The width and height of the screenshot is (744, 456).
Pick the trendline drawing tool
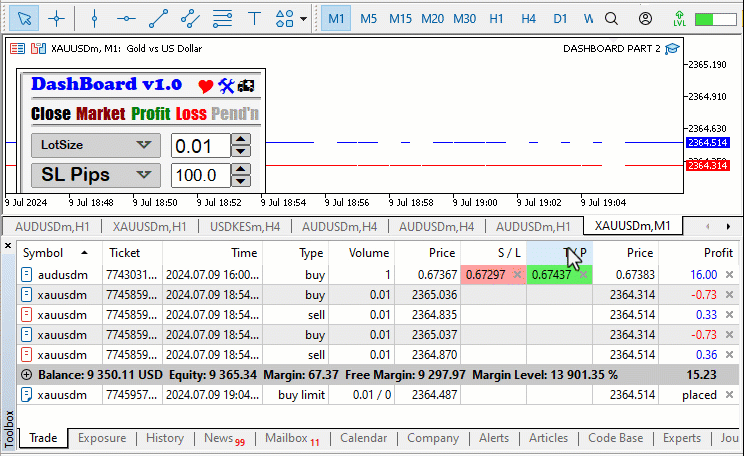[158, 19]
